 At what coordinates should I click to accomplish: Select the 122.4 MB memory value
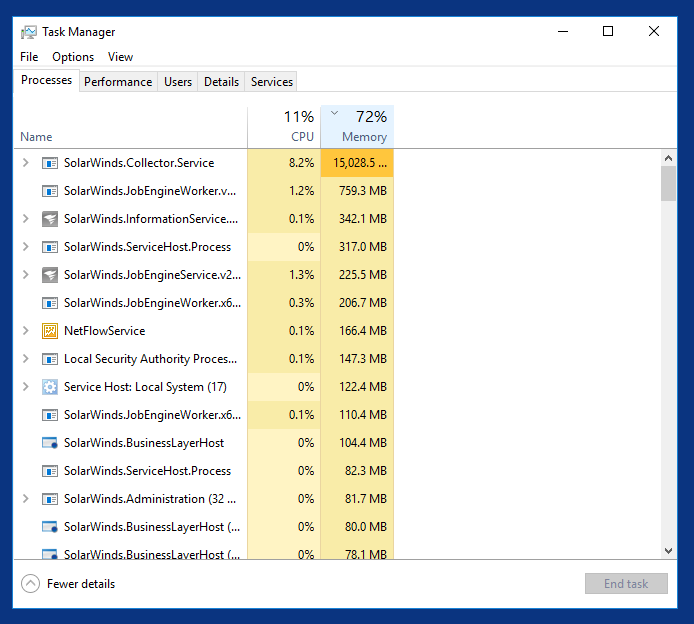(x=362, y=387)
